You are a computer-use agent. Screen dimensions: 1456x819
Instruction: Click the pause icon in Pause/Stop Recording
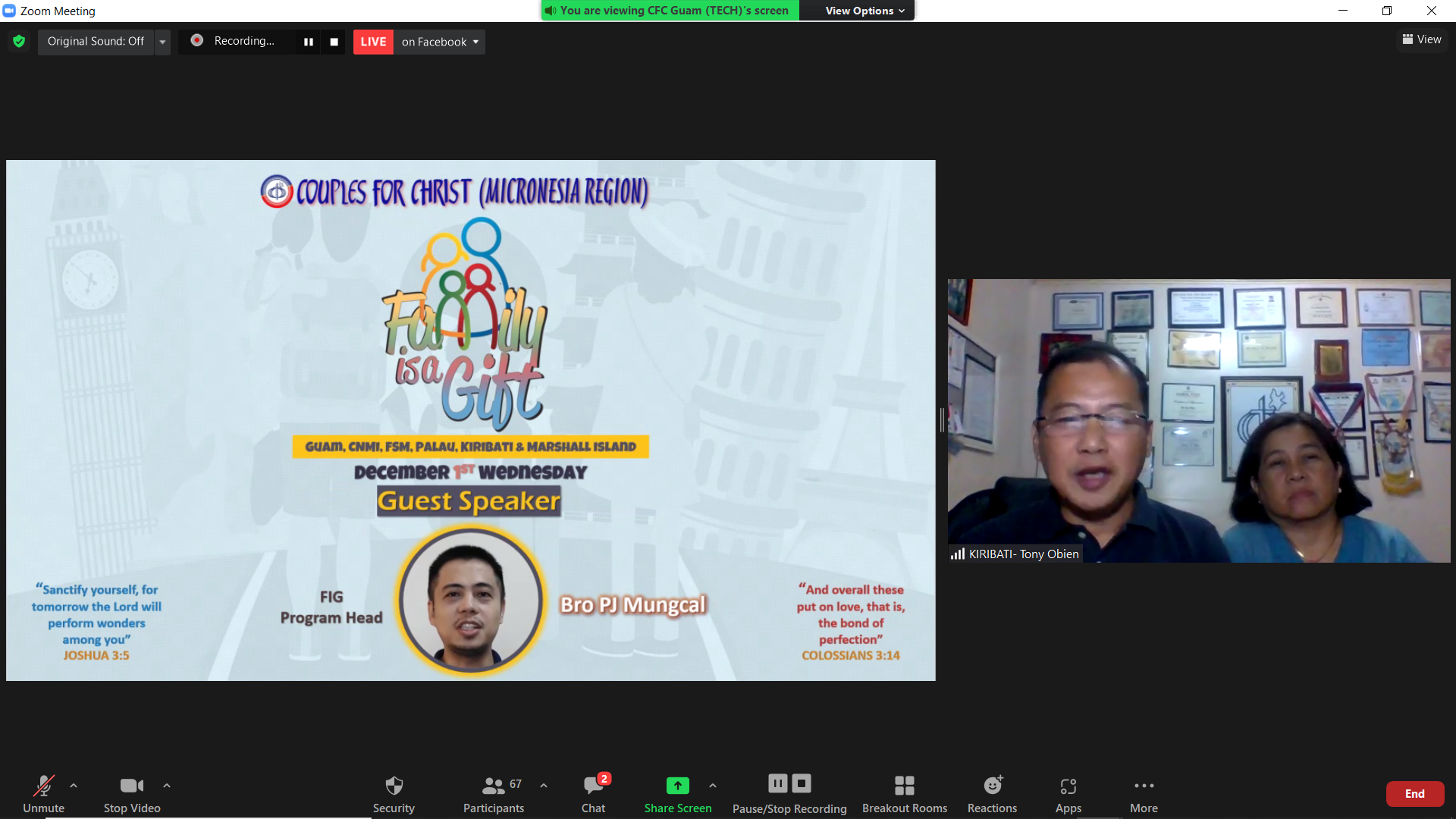[778, 783]
